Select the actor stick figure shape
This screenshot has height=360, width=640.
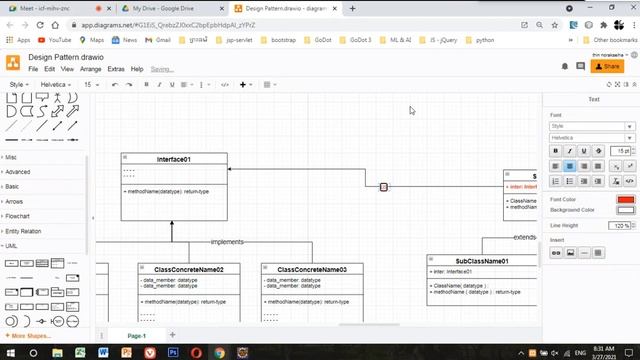click(x=57, y=97)
